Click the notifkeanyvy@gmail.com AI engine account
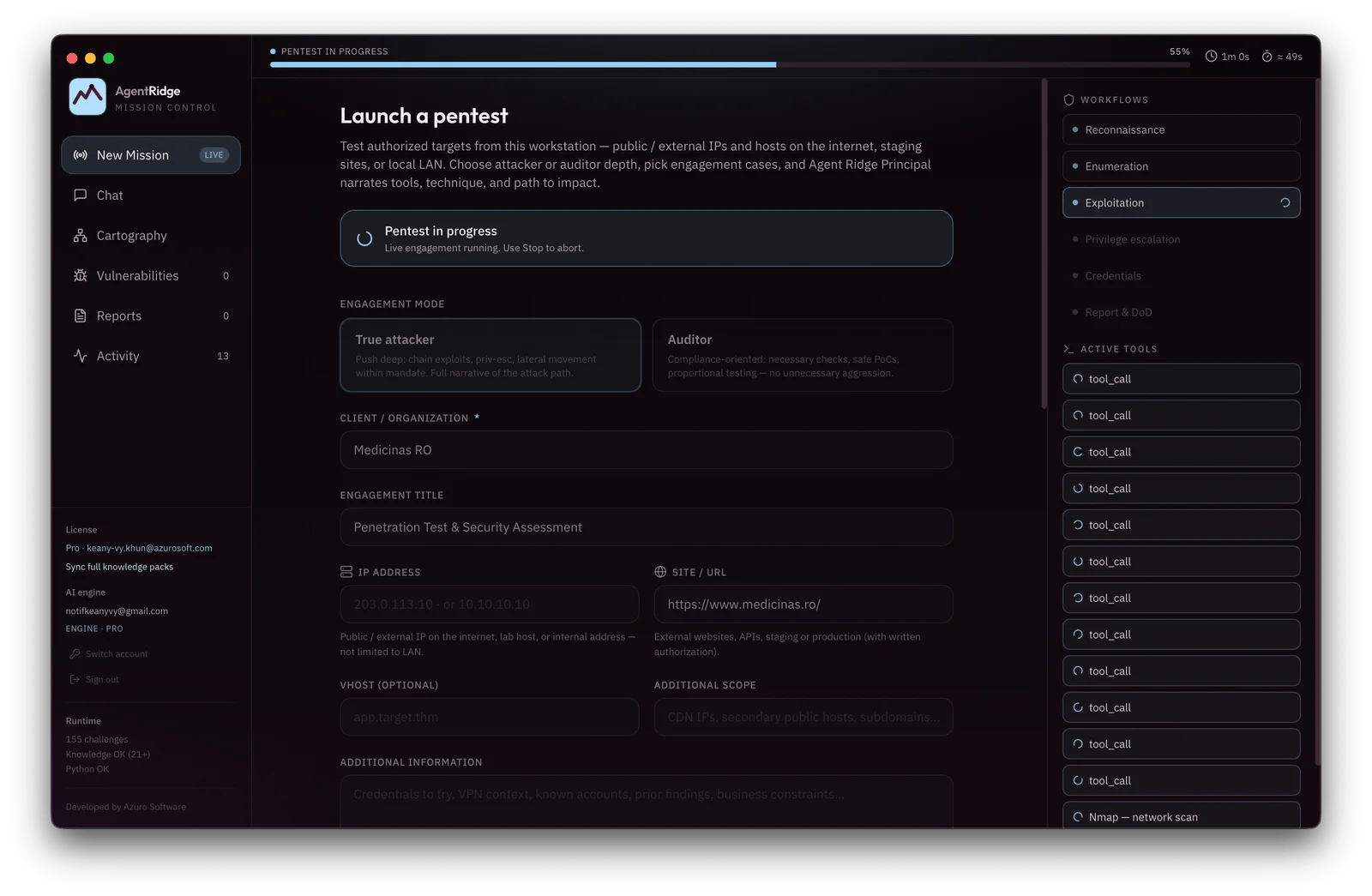Image resolution: width=1372 pixels, height=896 pixels. pyautogui.click(x=117, y=611)
